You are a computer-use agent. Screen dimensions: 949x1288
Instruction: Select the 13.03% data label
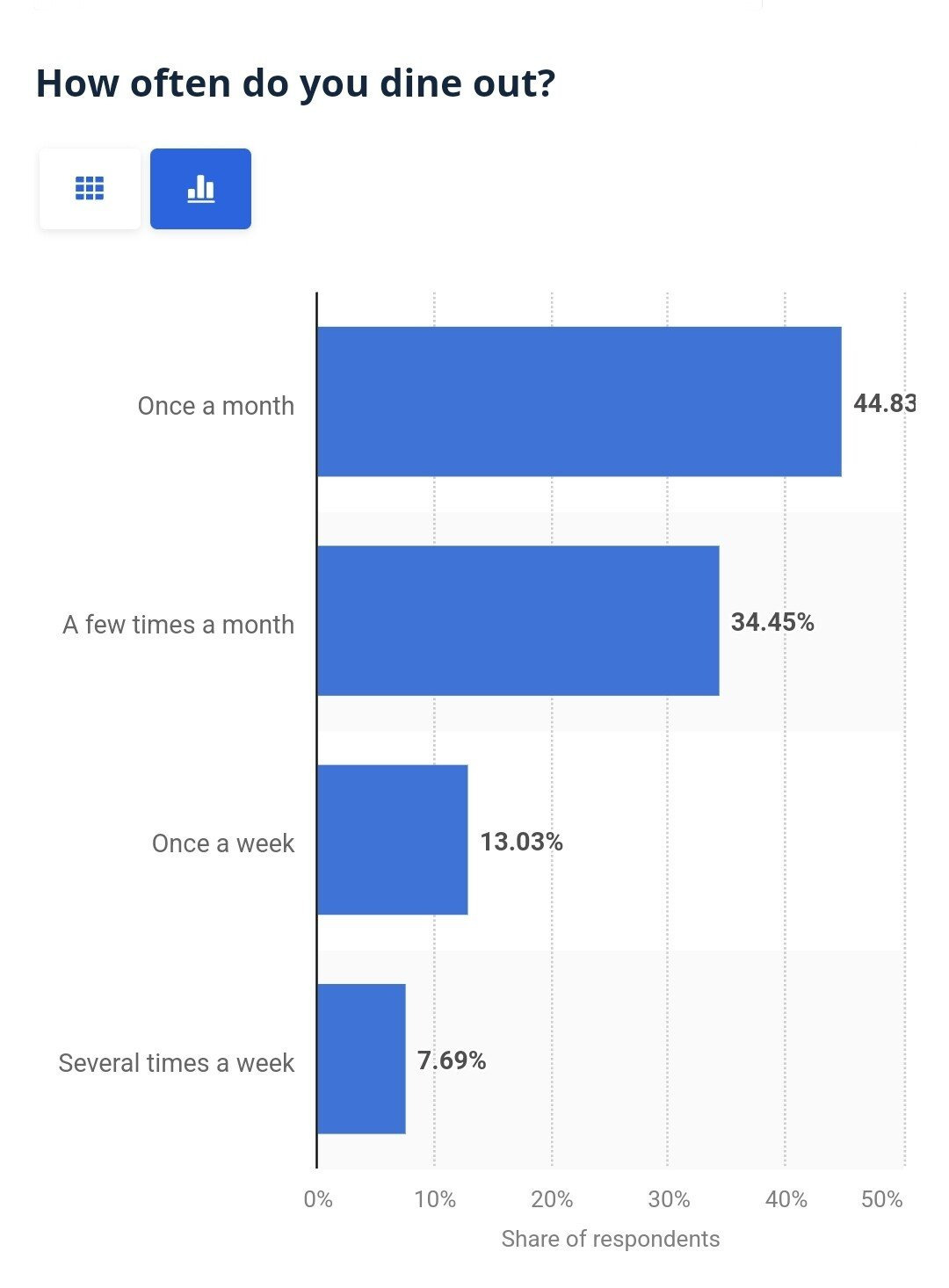click(x=521, y=842)
